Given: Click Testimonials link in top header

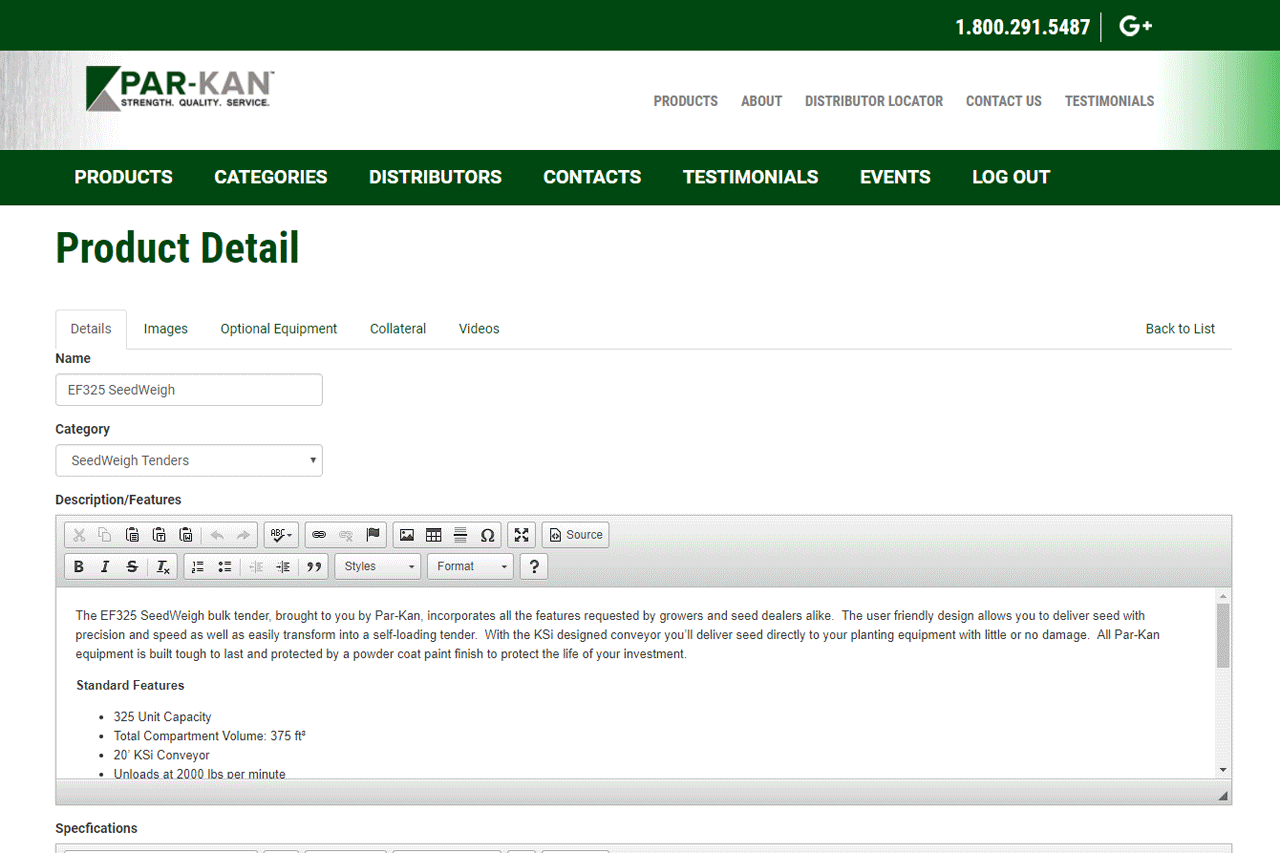Looking at the screenshot, I should [x=1109, y=101].
